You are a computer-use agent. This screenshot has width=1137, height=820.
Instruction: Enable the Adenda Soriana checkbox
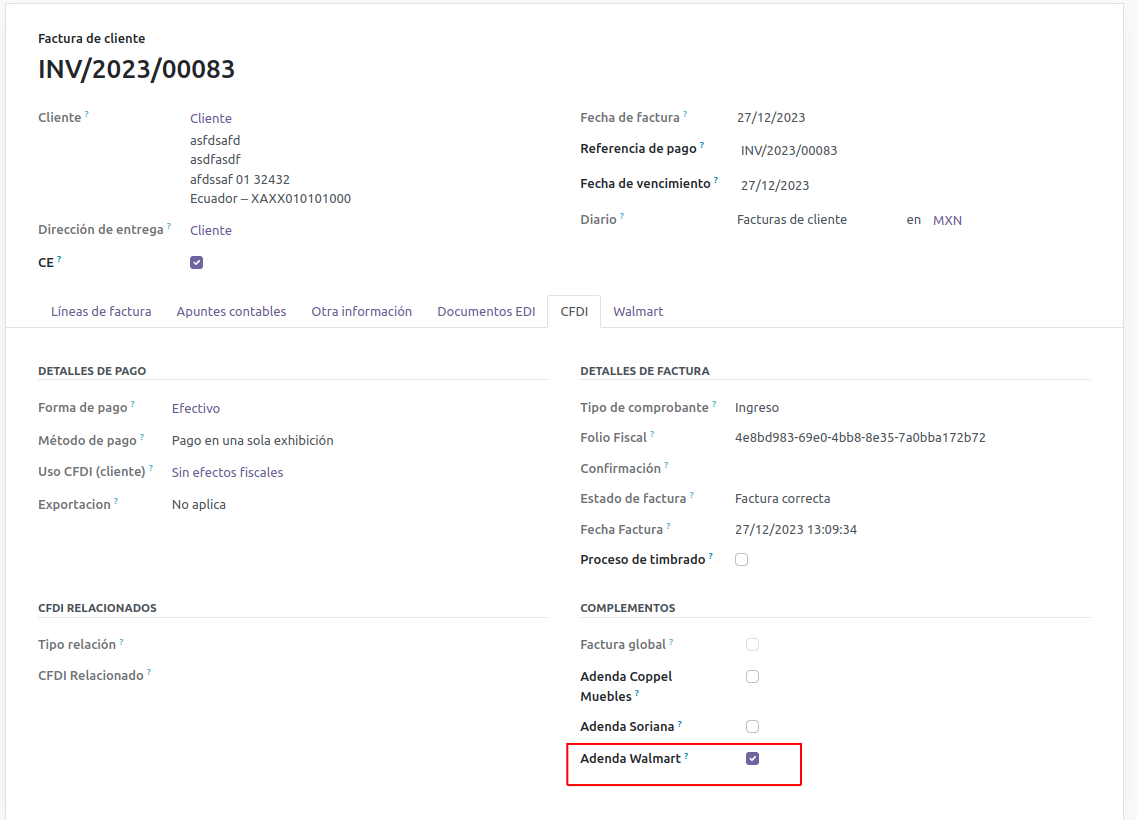click(753, 727)
